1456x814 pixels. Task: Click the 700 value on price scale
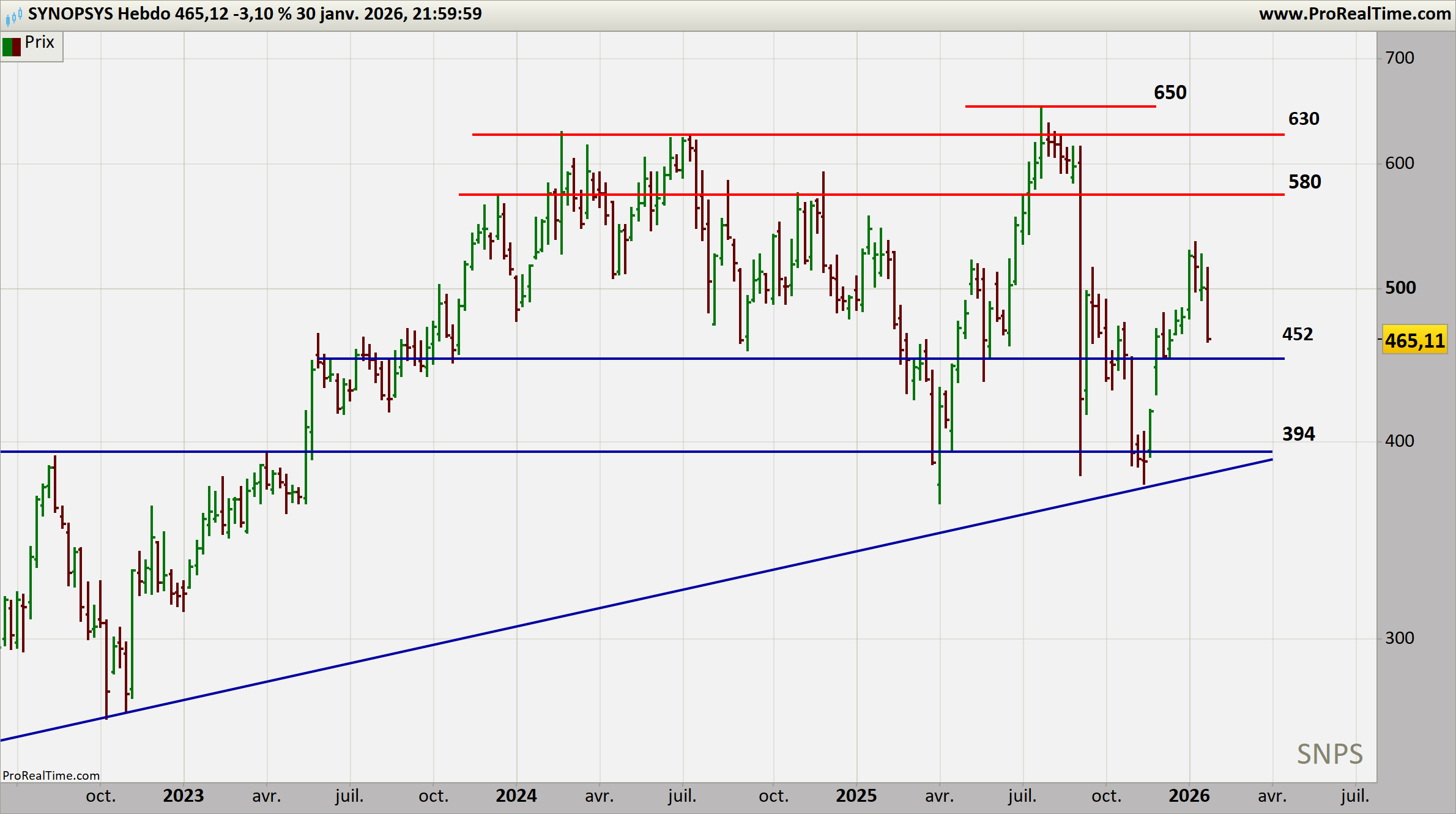[x=1400, y=58]
